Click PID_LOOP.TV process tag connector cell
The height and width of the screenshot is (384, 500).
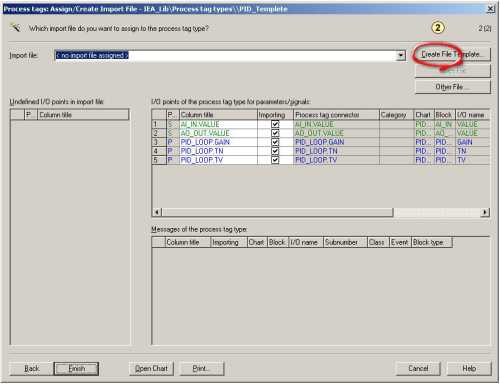[336, 160]
